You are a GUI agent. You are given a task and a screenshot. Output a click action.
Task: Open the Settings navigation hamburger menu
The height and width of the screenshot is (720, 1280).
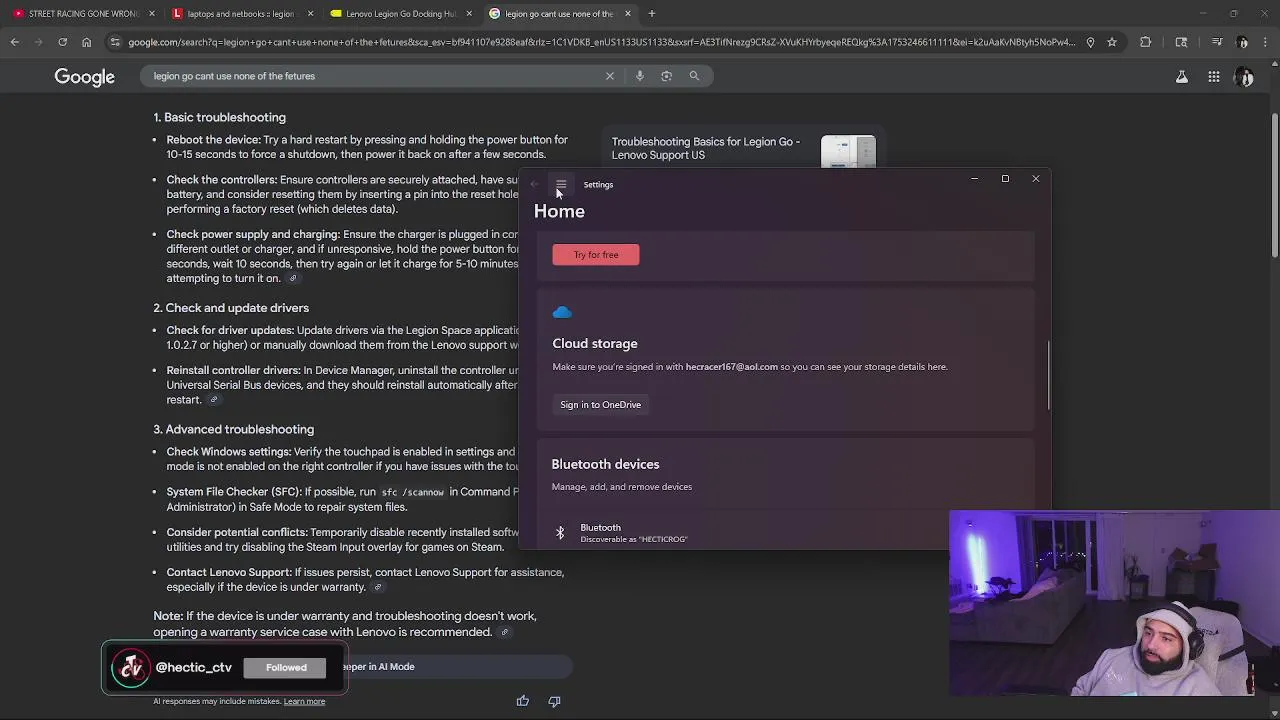pos(561,185)
